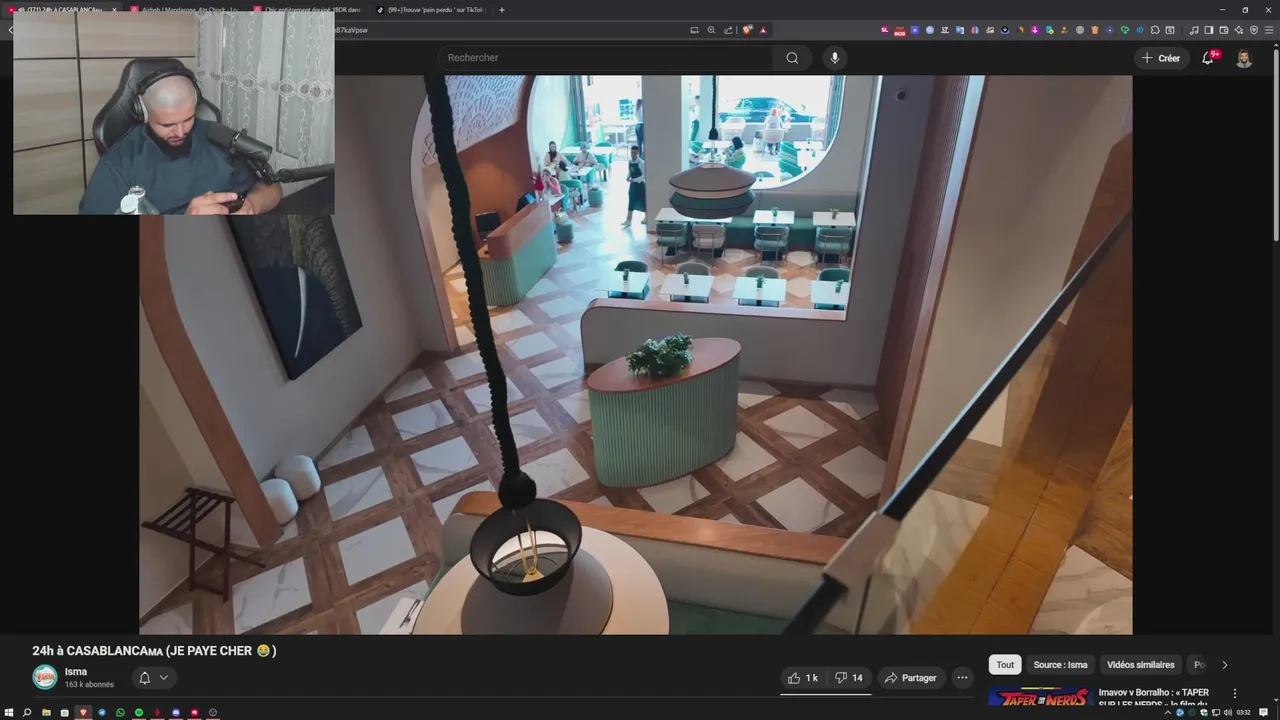Open options for Imavov v Borralho video
The image size is (1280, 720).
coord(1235,693)
